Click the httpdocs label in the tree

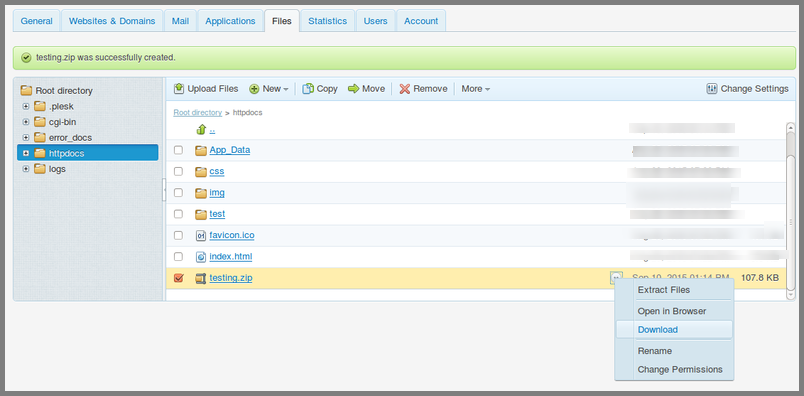[67, 153]
